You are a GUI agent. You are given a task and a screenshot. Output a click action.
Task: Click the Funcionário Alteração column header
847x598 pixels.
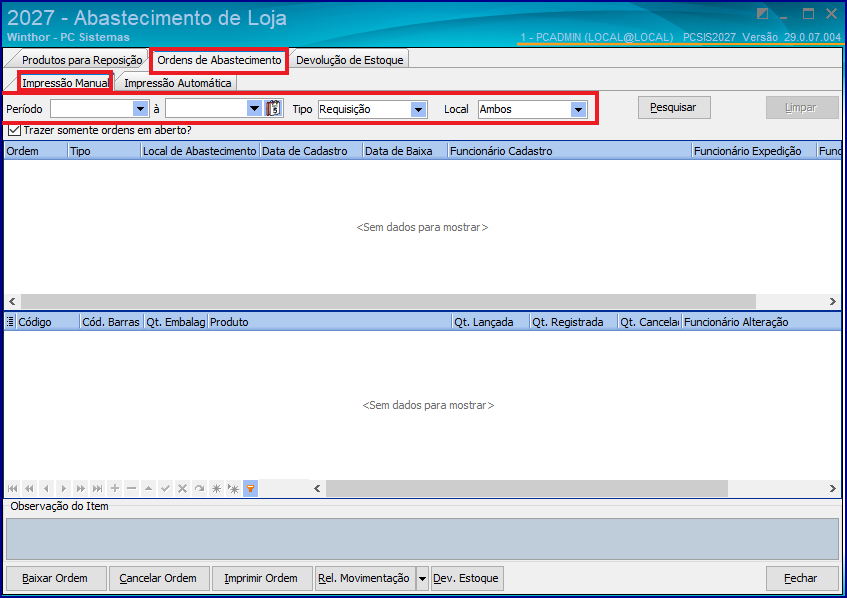(761, 322)
